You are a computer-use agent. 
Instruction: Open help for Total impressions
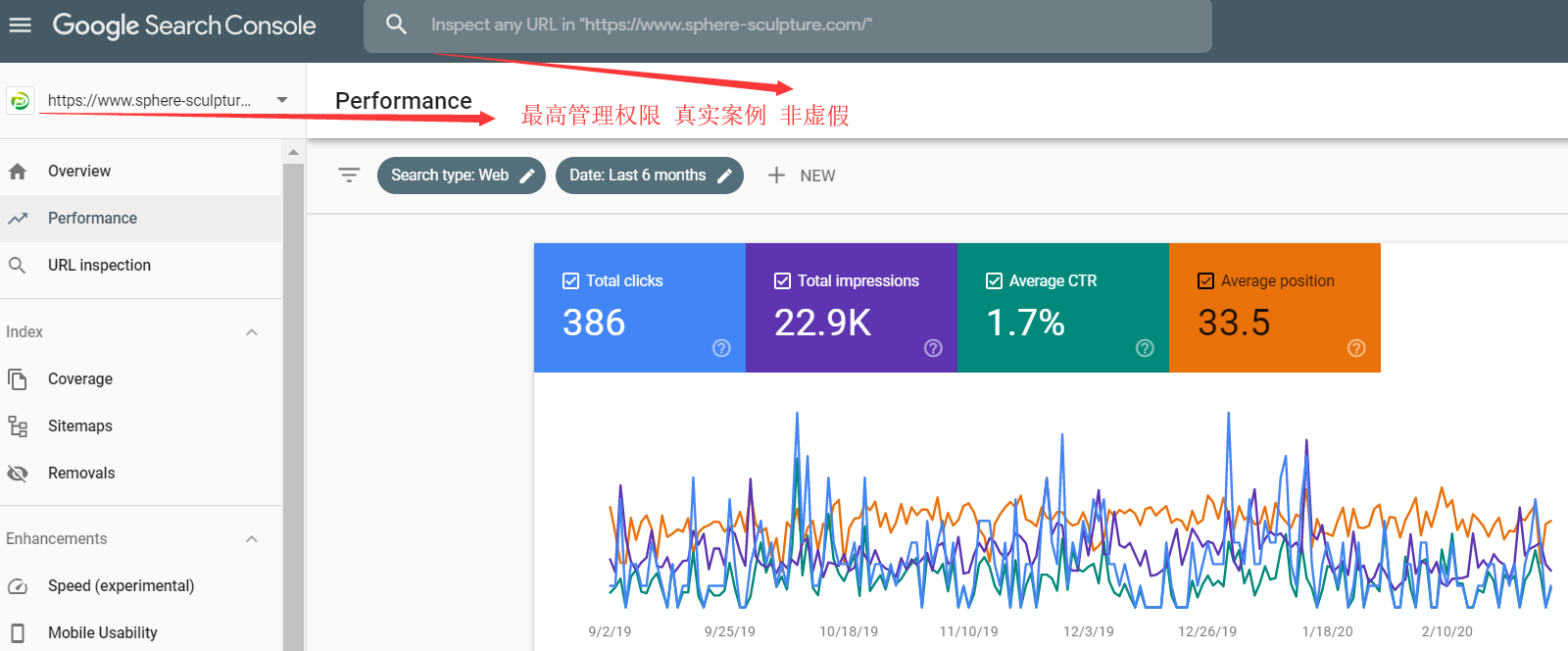pos(933,348)
